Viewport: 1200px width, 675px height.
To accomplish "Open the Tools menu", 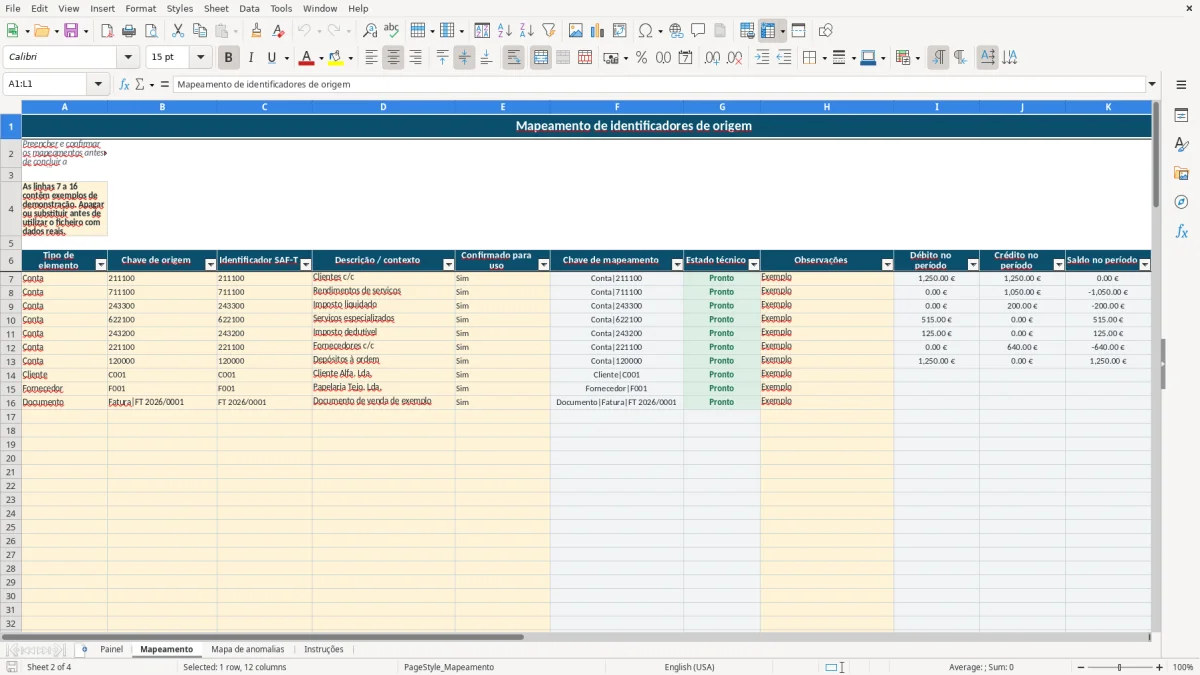I will pyautogui.click(x=281, y=8).
